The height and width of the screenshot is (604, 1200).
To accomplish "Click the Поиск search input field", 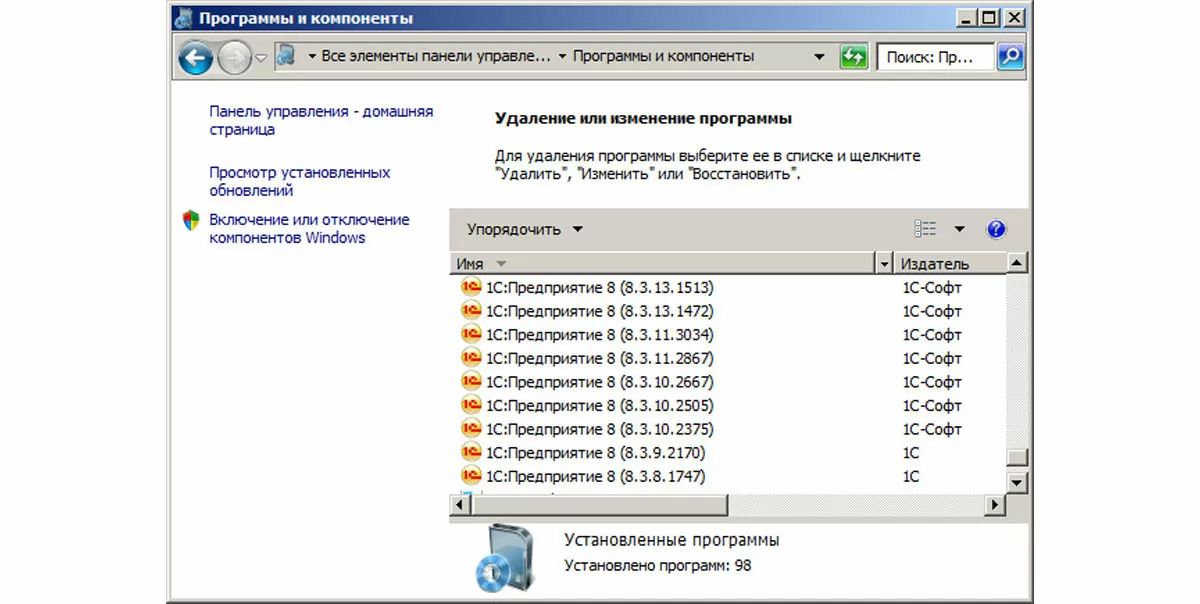I will click(x=934, y=57).
